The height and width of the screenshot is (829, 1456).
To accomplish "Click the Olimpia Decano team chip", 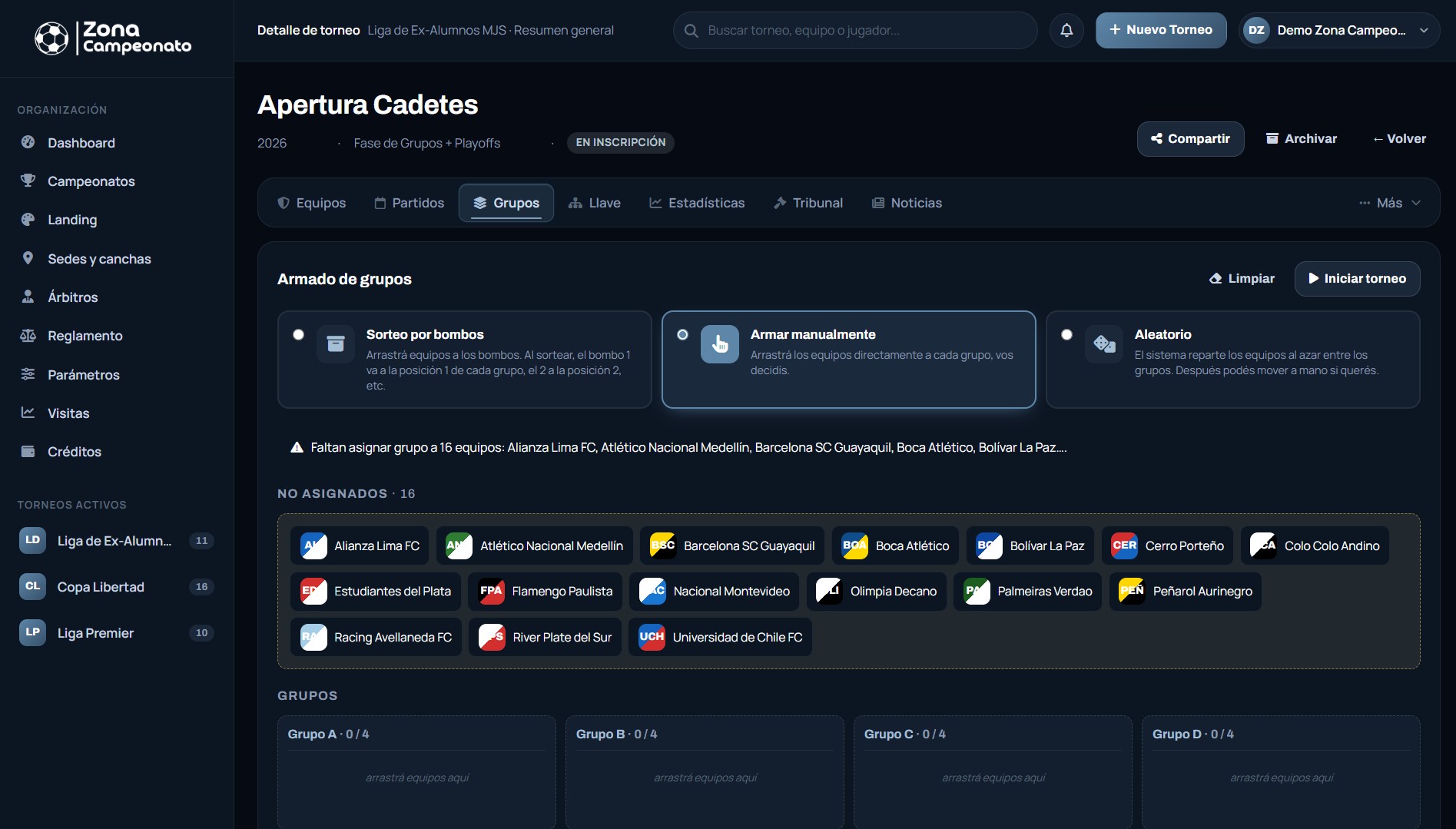I will pyautogui.click(x=876, y=591).
